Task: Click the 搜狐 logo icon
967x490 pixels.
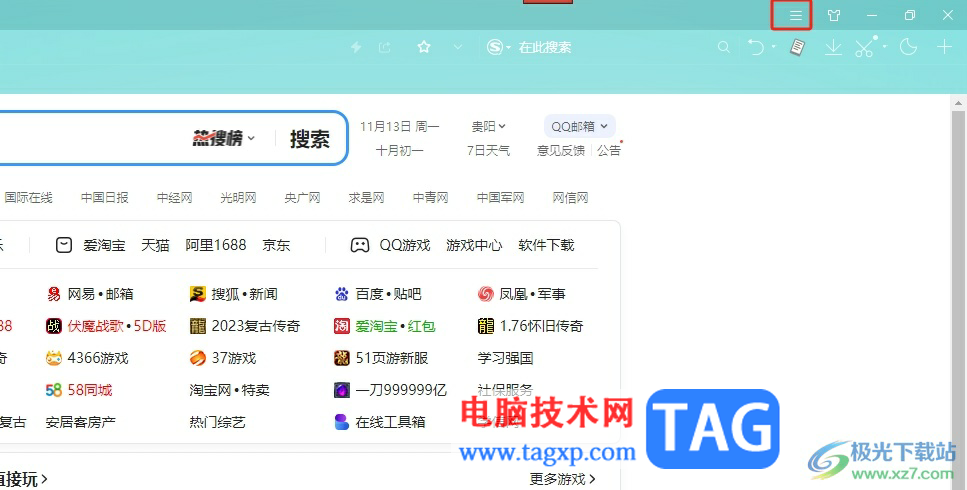Action: point(197,294)
